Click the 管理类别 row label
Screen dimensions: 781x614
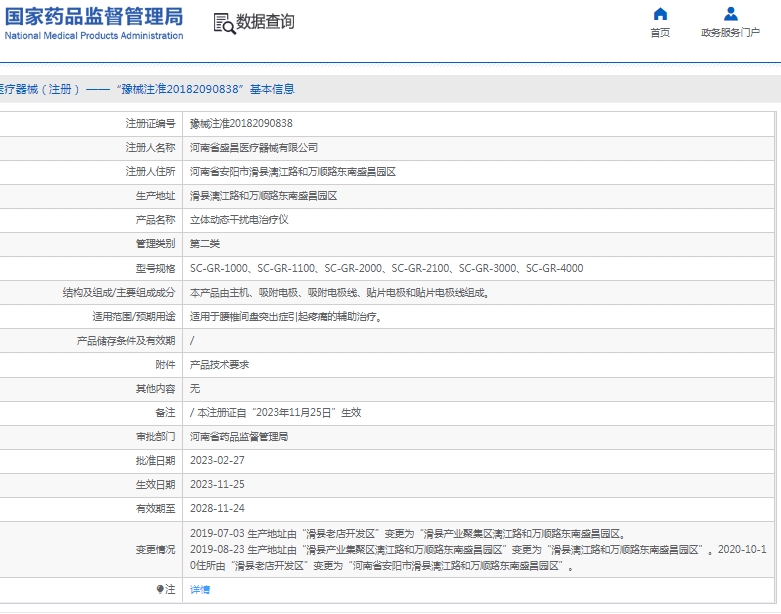[155, 244]
